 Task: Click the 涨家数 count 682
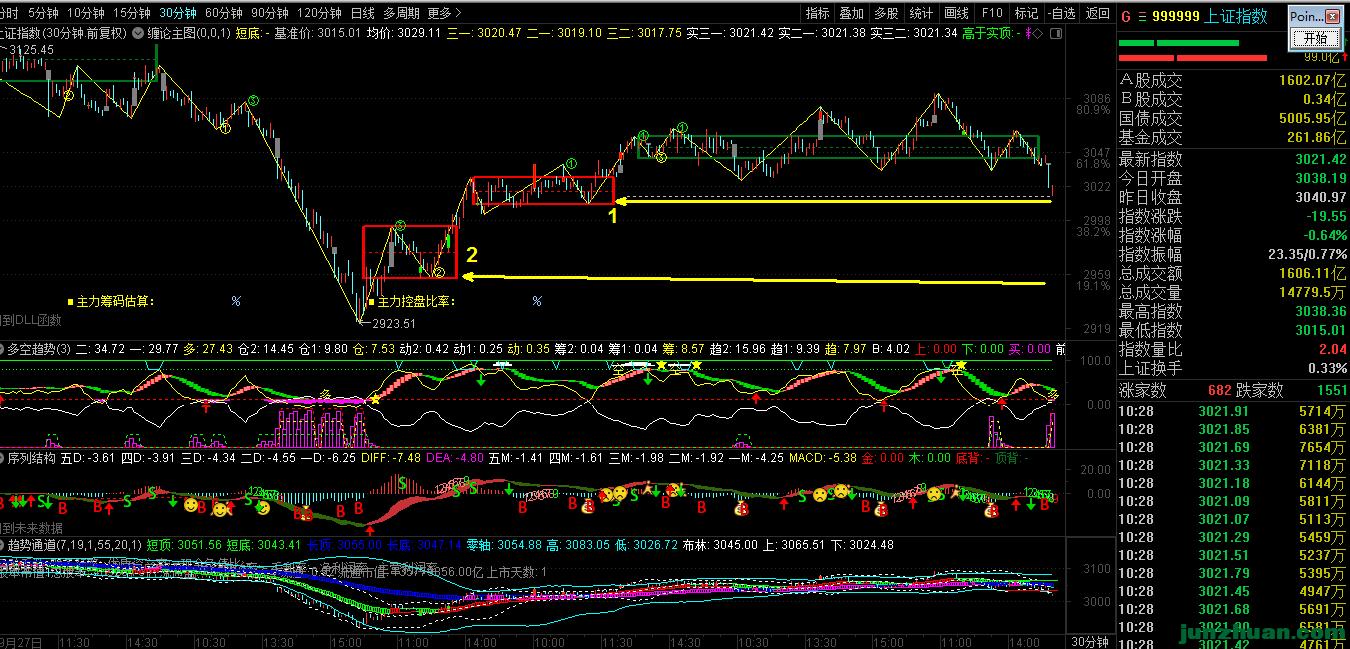(1220, 390)
